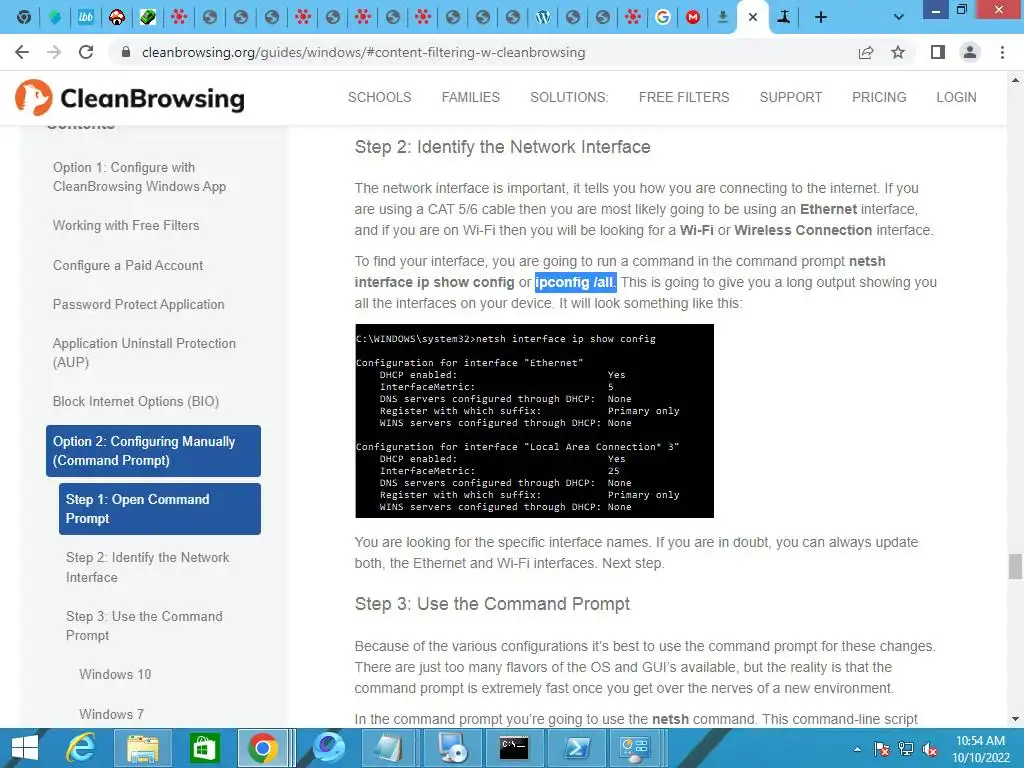Jump to Step 2 Identify Network Interface sidebar link
The image size is (1024, 768).
148,568
